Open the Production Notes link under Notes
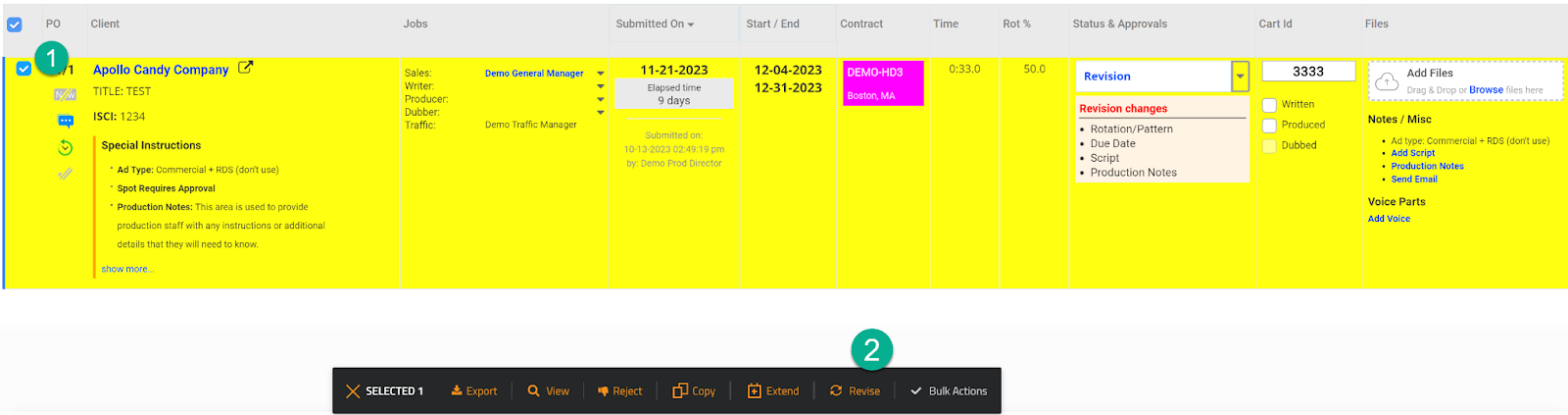 (1427, 166)
